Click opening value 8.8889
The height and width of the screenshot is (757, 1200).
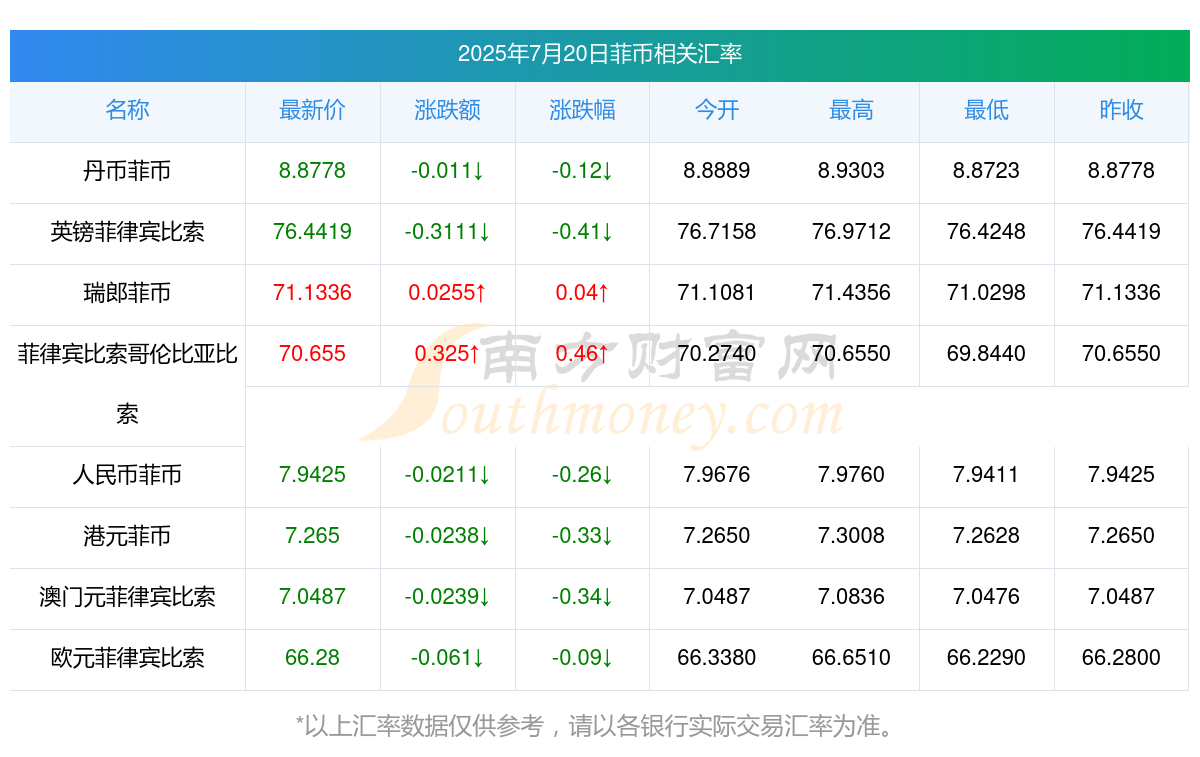[x=717, y=171]
